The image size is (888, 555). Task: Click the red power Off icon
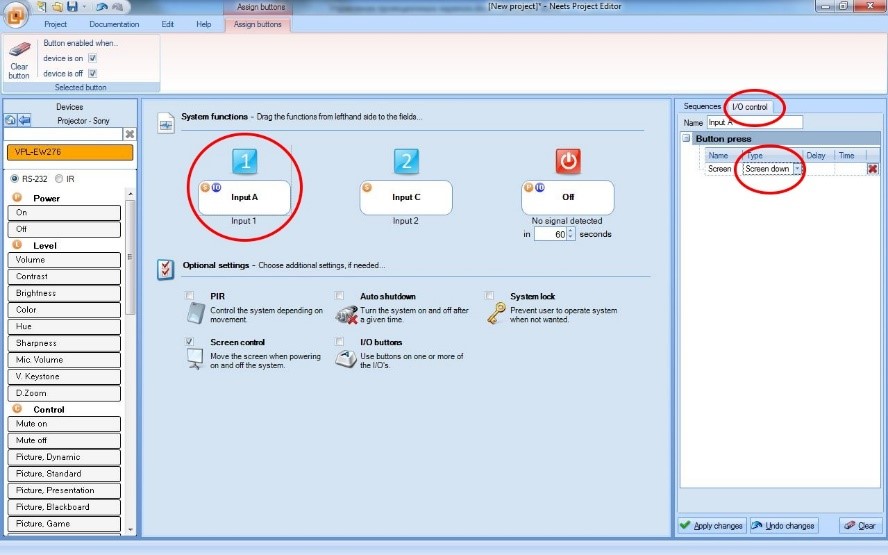(x=568, y=161)
